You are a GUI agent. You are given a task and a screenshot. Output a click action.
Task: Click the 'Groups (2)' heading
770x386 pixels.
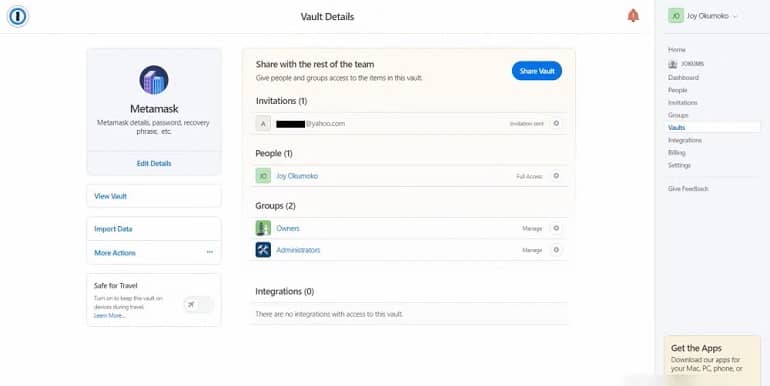275,206
